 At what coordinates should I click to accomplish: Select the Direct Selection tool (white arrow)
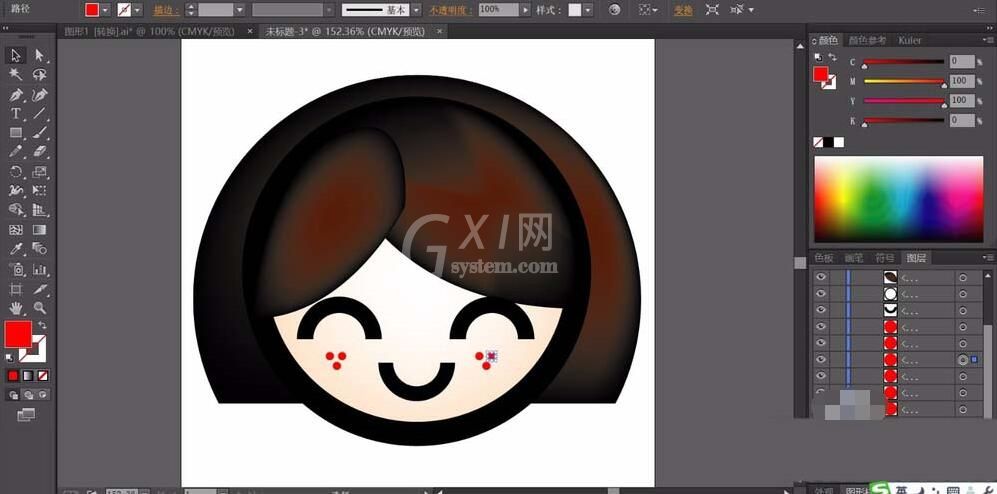(x=39, y=55)
